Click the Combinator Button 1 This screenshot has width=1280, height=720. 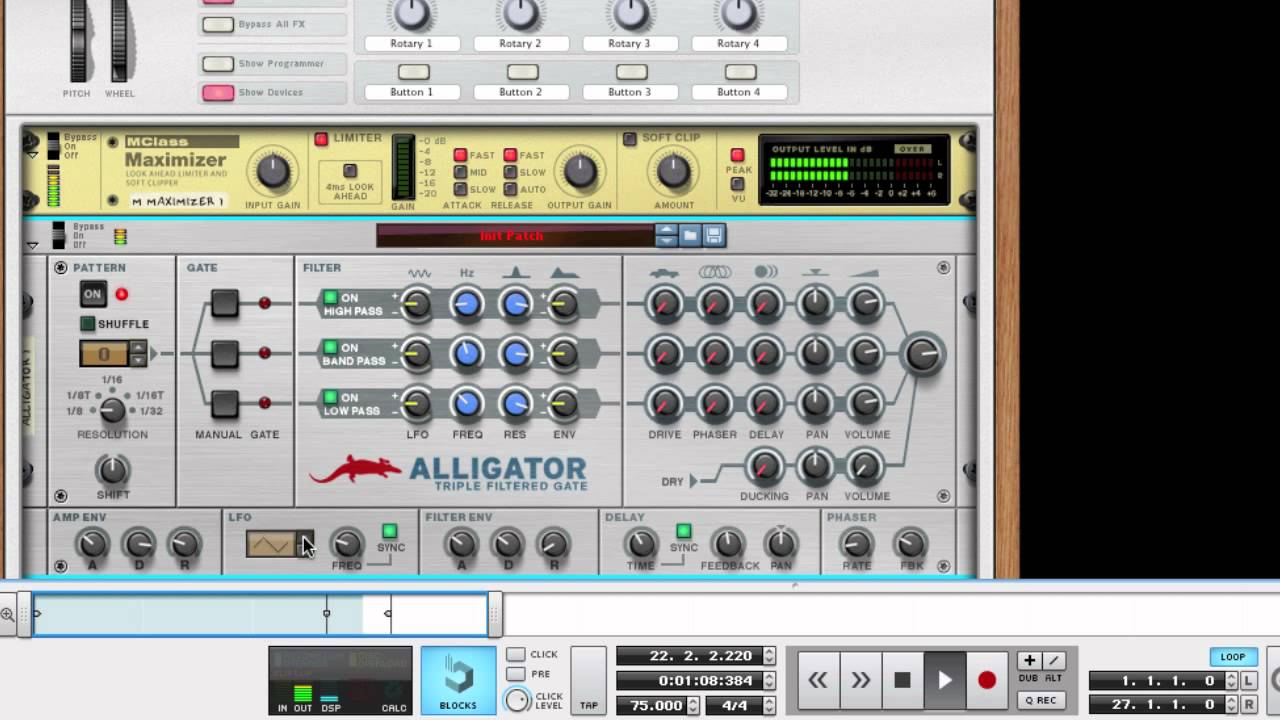coord(413,73)
